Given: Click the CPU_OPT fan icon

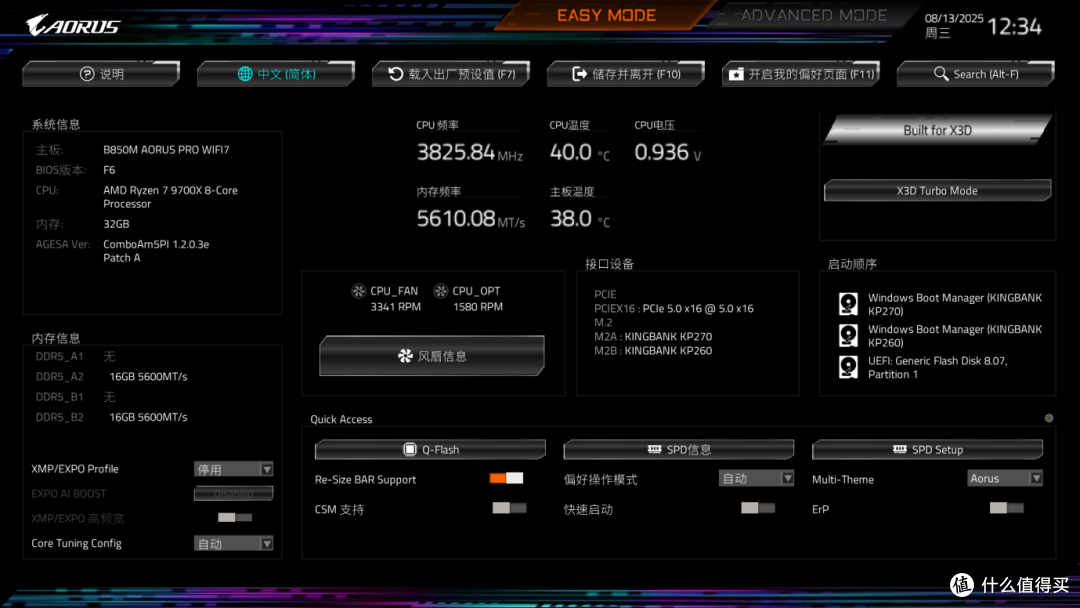Looking at the screenshot, I should (441, 291).
